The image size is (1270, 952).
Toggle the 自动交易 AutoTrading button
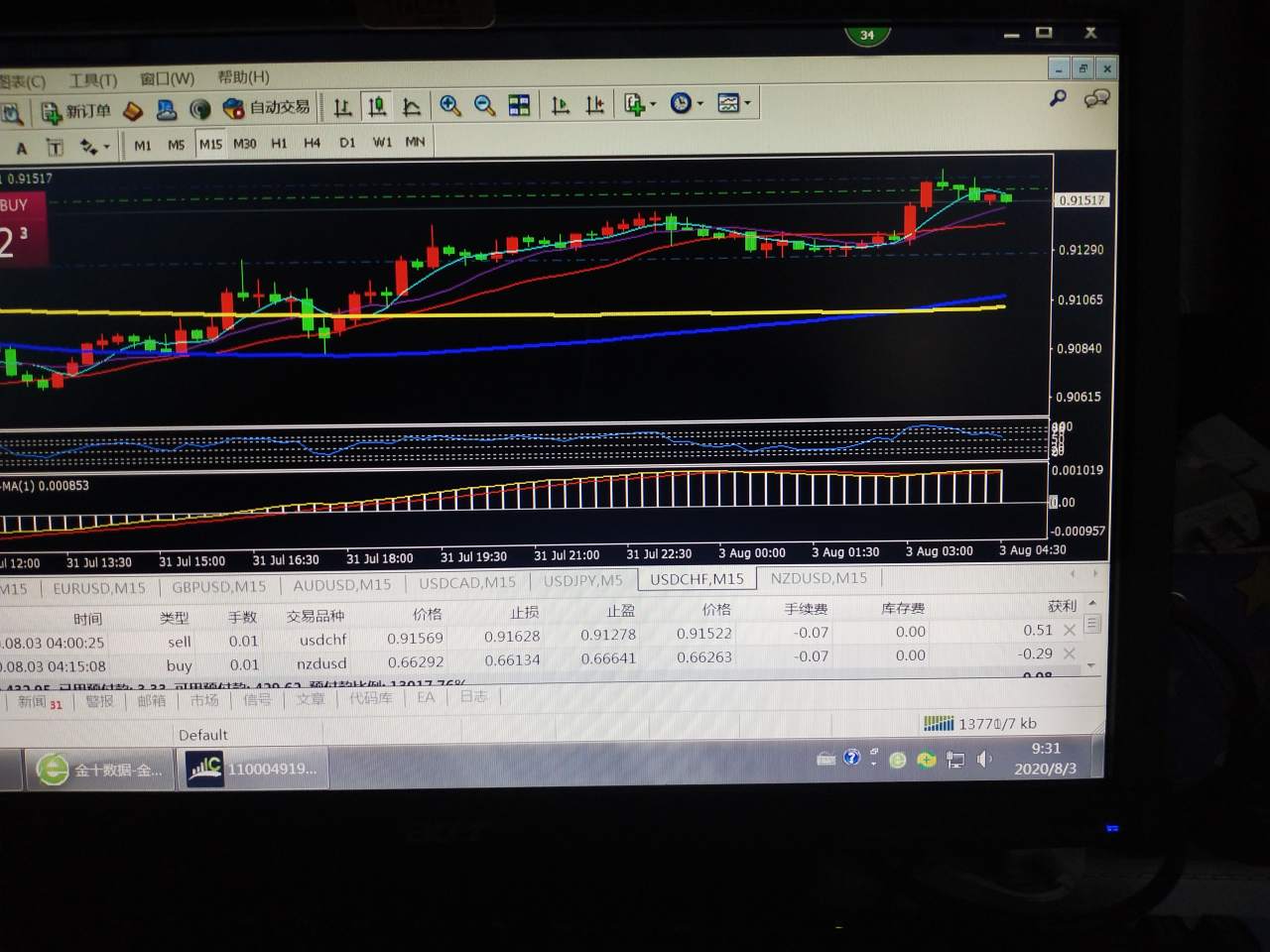[x=266, y=108]
